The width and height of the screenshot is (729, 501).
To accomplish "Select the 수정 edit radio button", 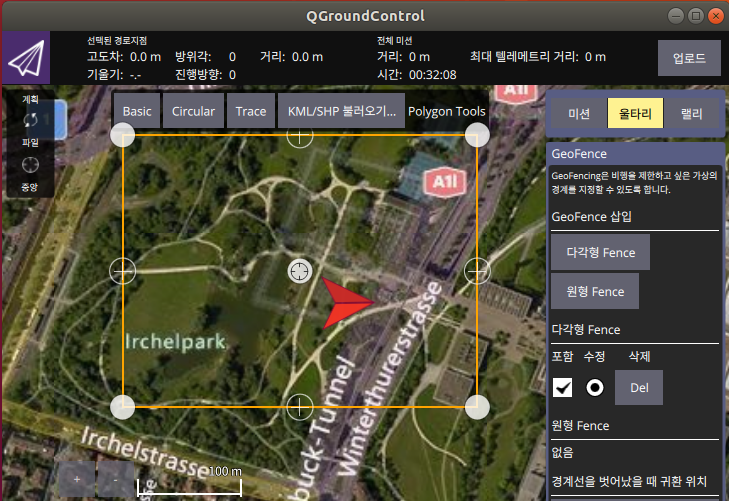I will click(x=595, y=387).
